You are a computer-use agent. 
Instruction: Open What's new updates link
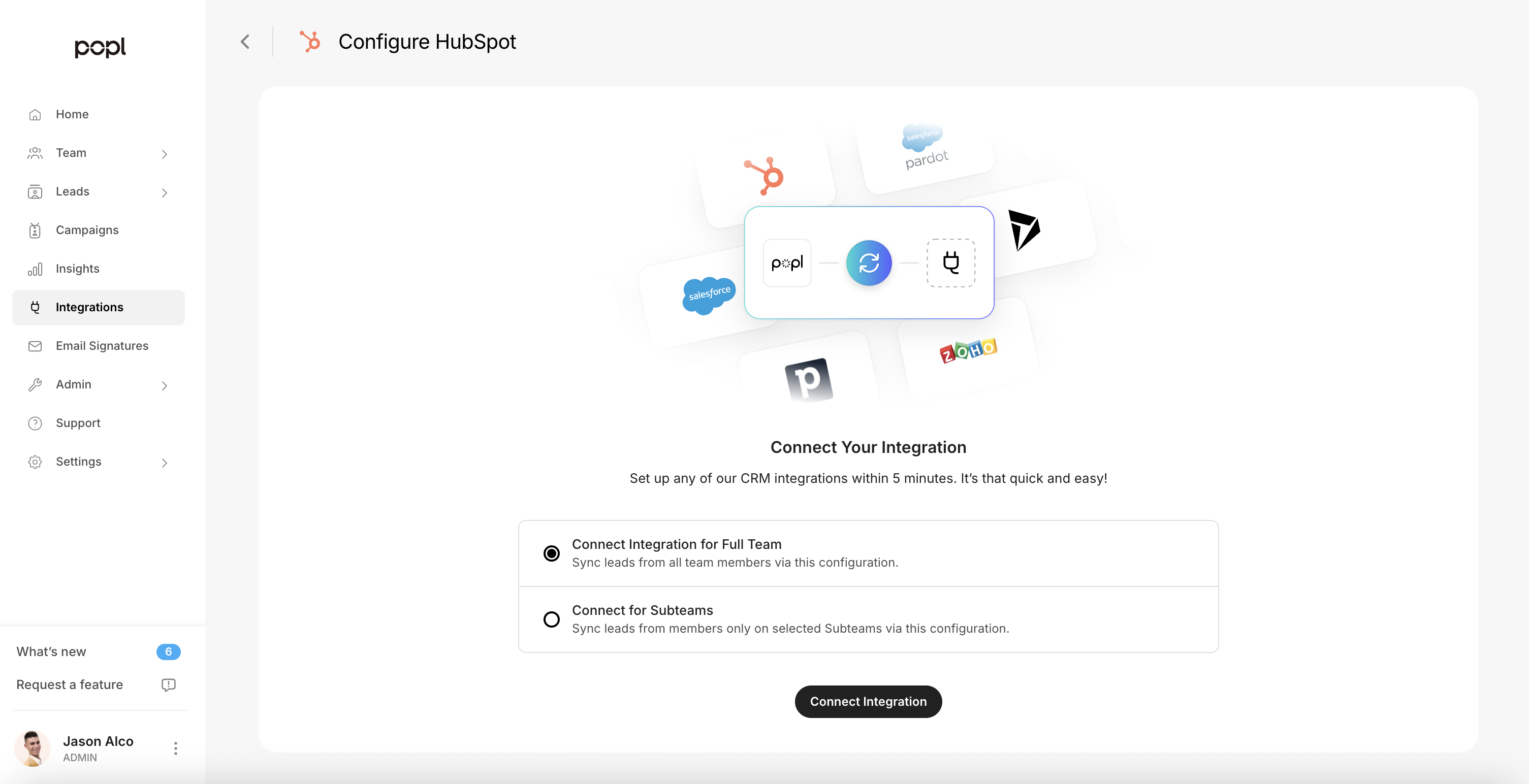(x=51, y=651)
